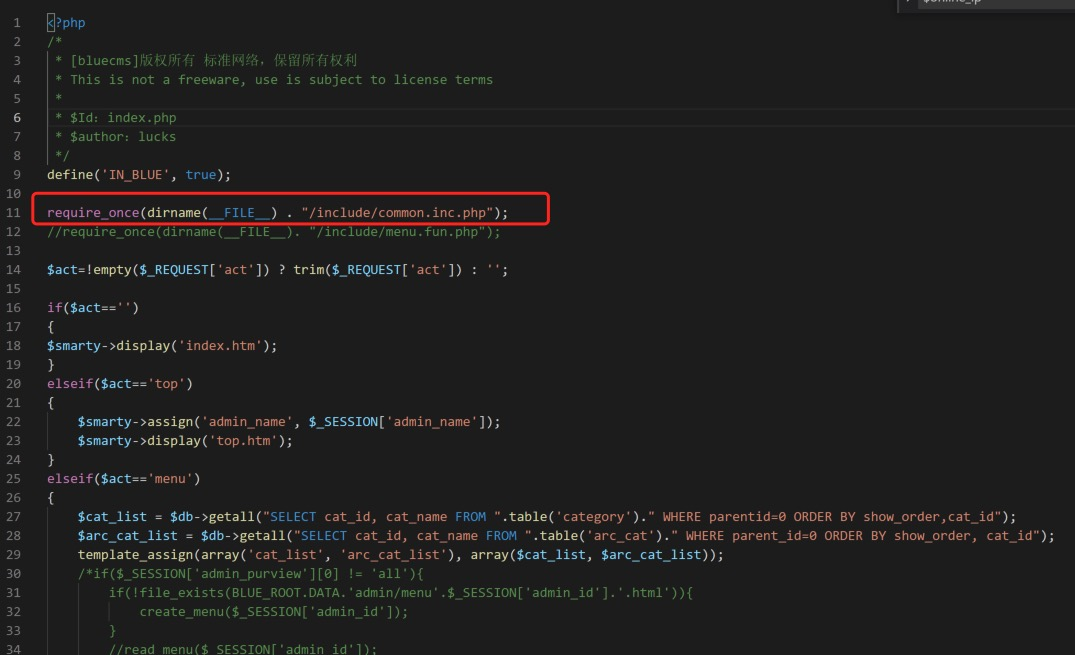Click line number 31 in the gutter

coord(14,593)
